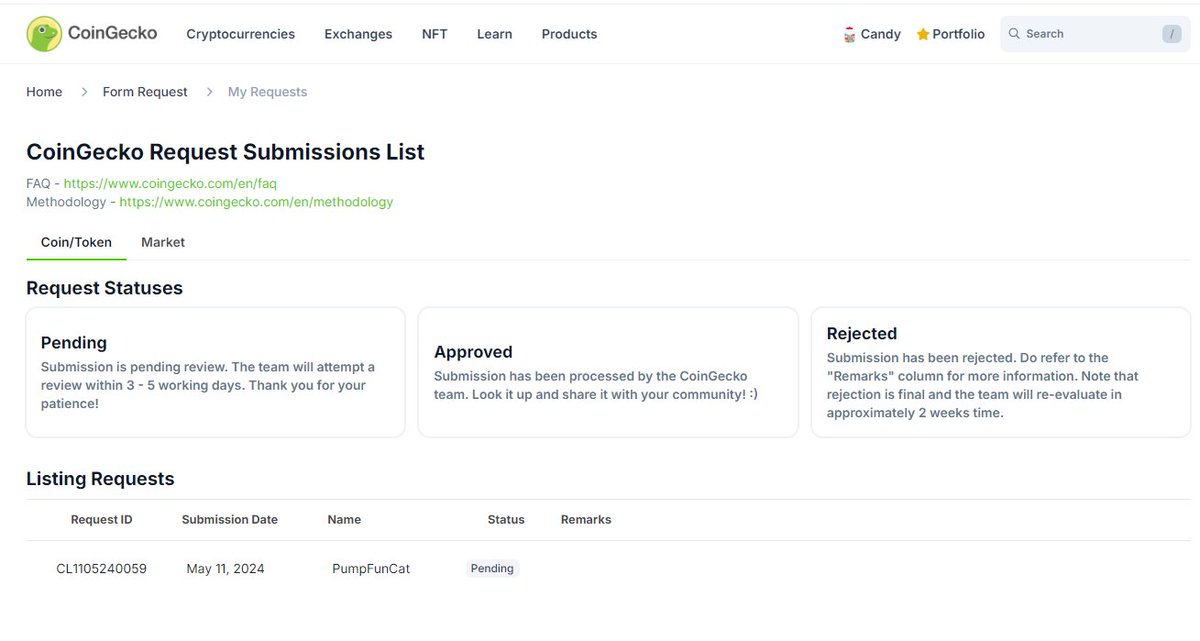This screenshot has height=641, width=1200.
Task: Click the Name column header
Action: [x=344, y=520]
